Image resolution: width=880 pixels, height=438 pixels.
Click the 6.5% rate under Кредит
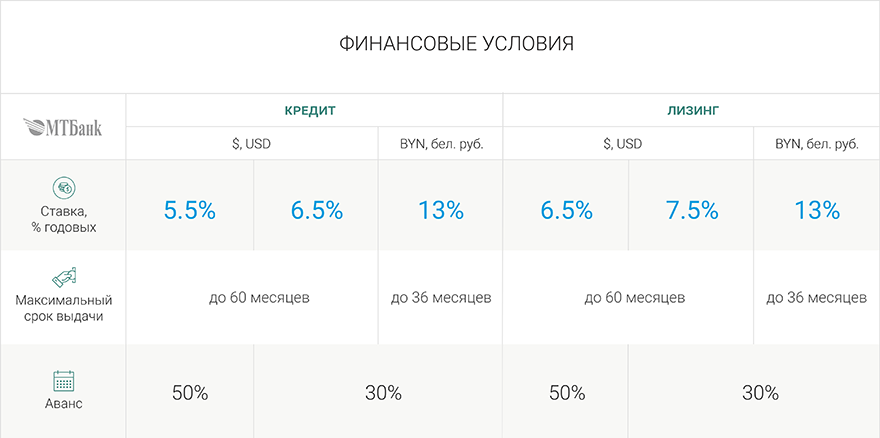(x=316, y=210)
